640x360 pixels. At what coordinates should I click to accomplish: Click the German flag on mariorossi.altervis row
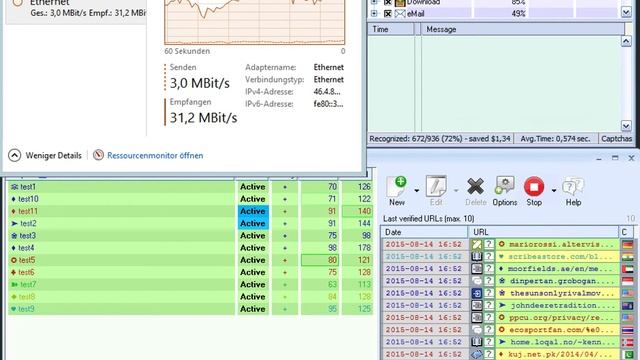coord(627,244)
